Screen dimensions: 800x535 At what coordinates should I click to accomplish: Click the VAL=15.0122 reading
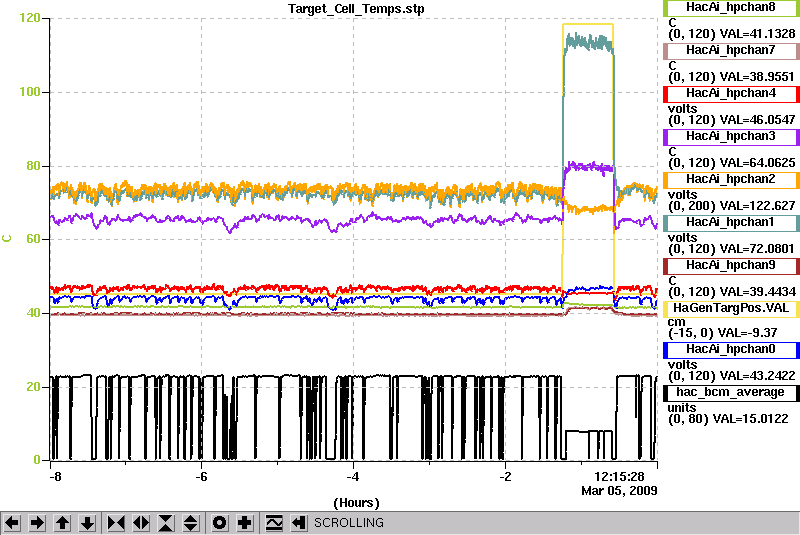click(752, 419)
